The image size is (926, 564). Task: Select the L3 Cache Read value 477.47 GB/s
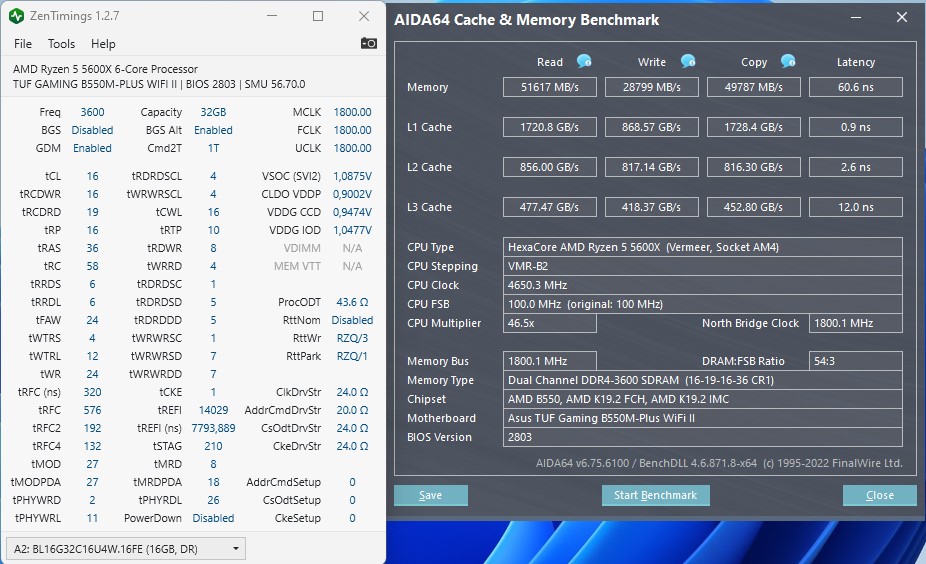pos(550,207)
